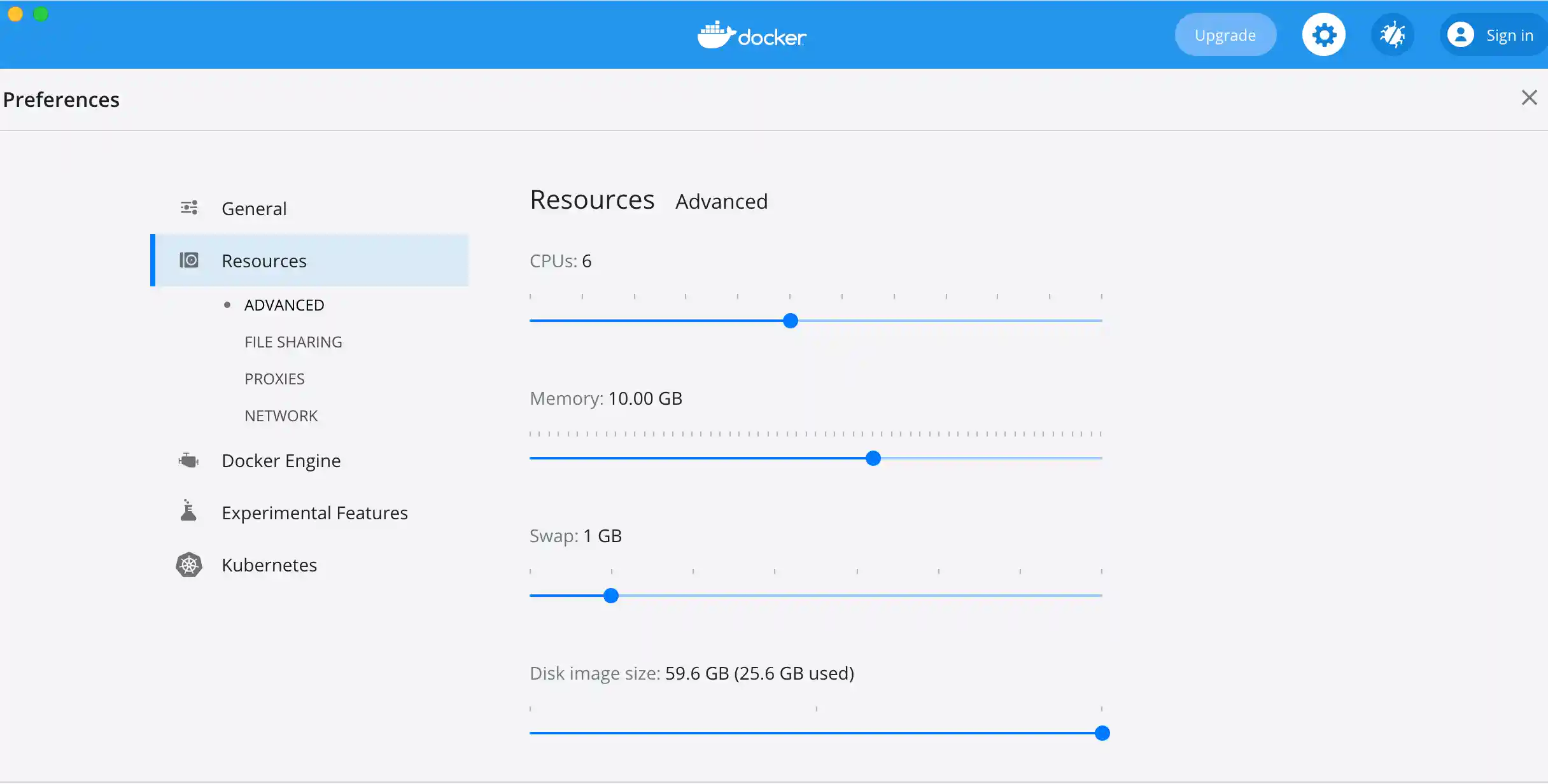1548x784 pixels.
Task: Open the PROXIES subsection
Action: click(x=274, y=379)
